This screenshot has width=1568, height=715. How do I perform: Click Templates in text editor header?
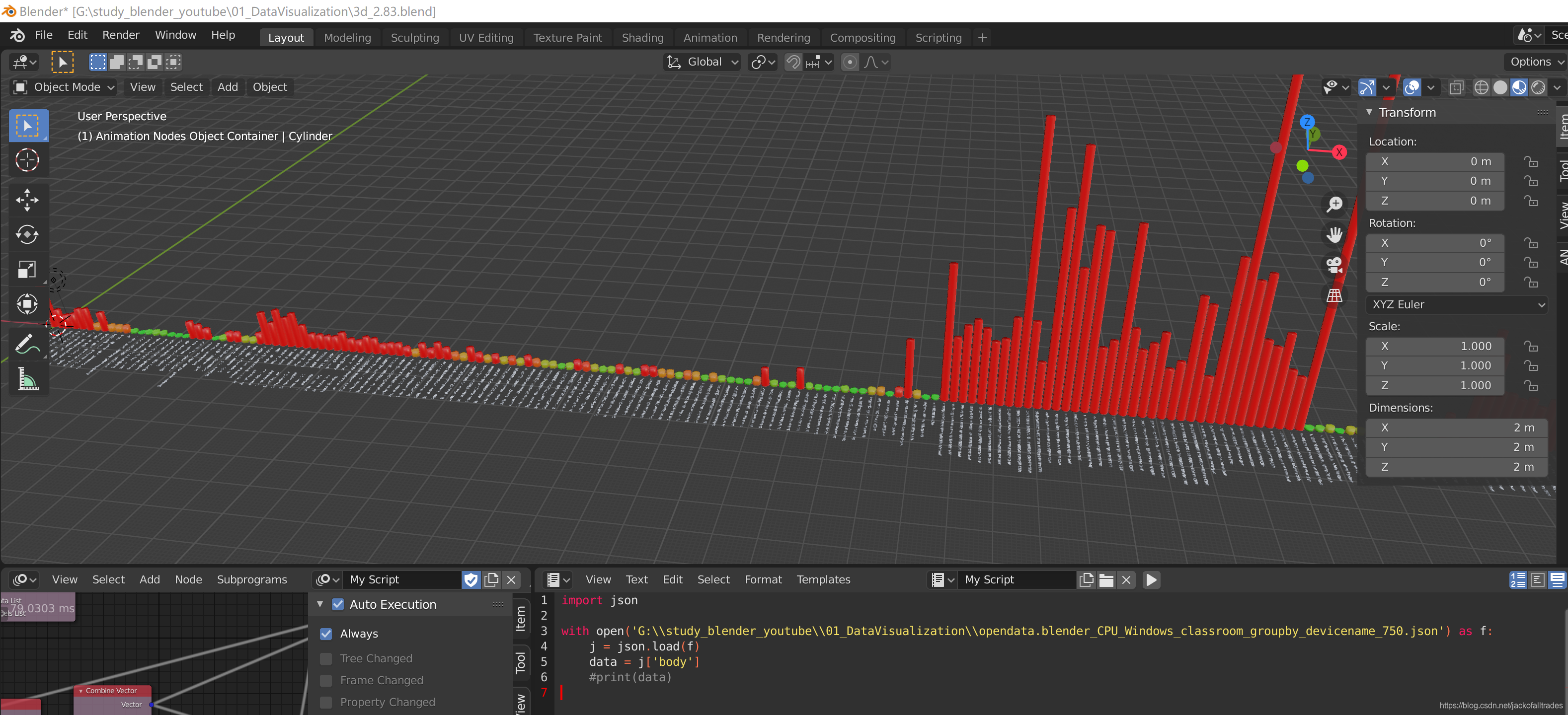point(823,579)
